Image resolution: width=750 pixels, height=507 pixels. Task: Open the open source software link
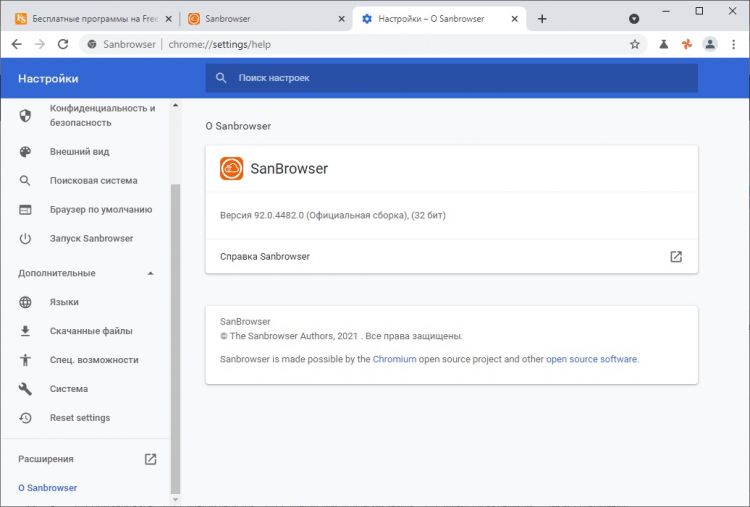pyautogui.click(x=591, y=359)
